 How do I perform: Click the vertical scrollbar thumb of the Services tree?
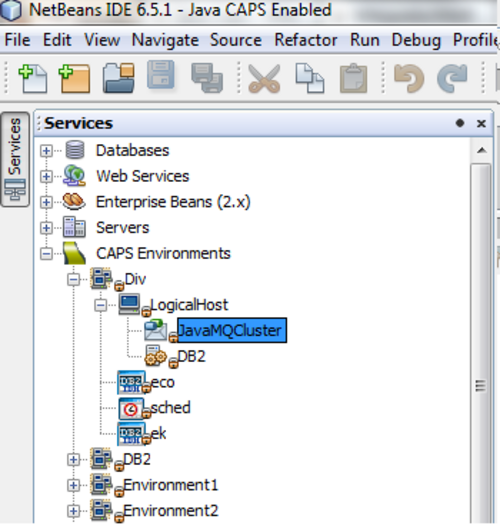click(x=481, y=344)
